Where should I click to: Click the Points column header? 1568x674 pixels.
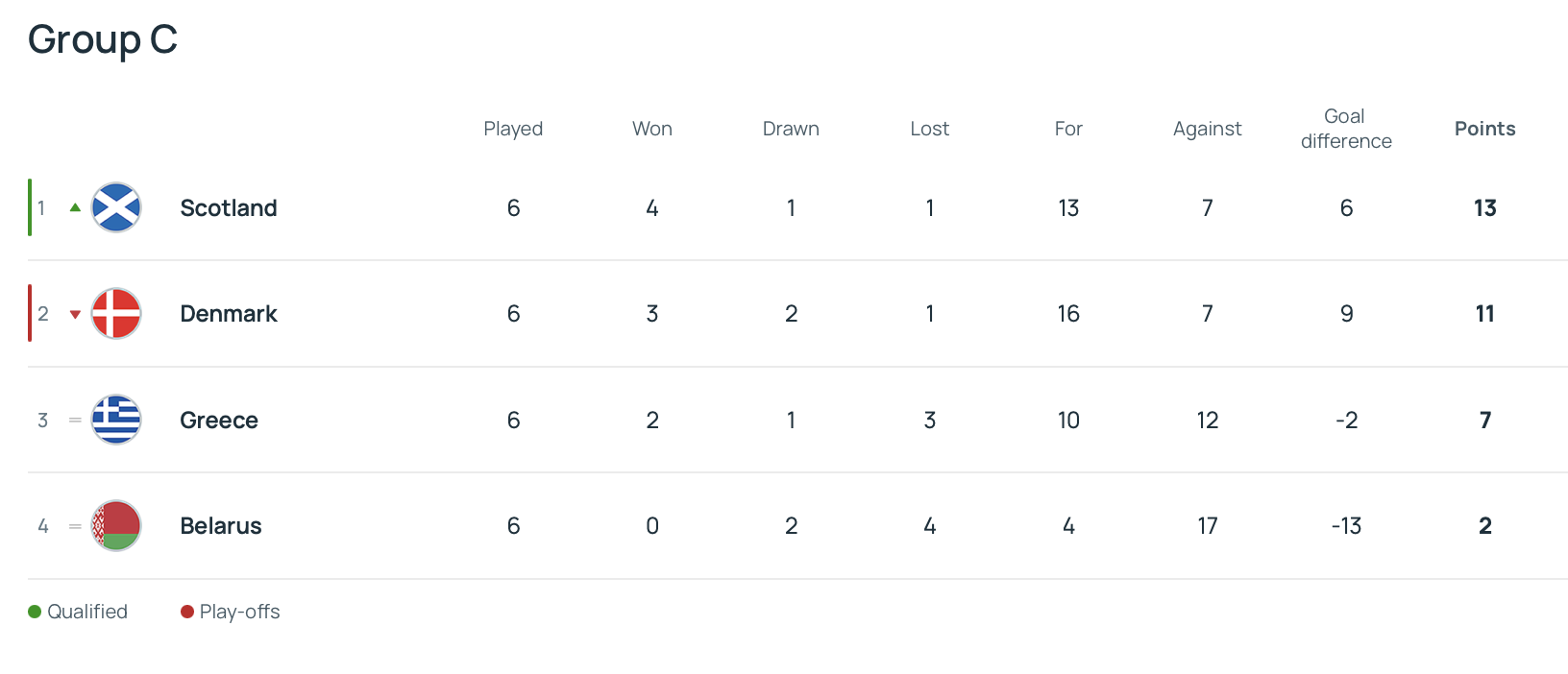[1484, 129]
